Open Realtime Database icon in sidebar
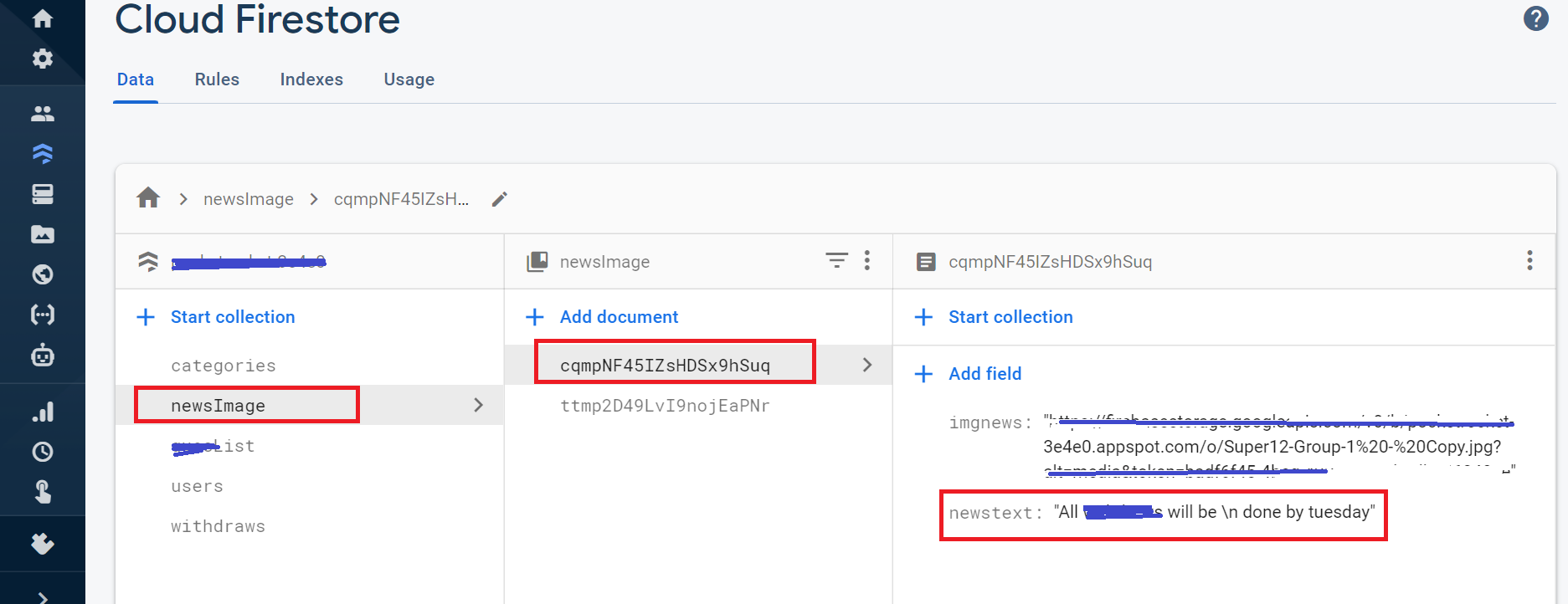Viewport: 1568px width, 604px height. pyautogui.click(x=43, y=194)
